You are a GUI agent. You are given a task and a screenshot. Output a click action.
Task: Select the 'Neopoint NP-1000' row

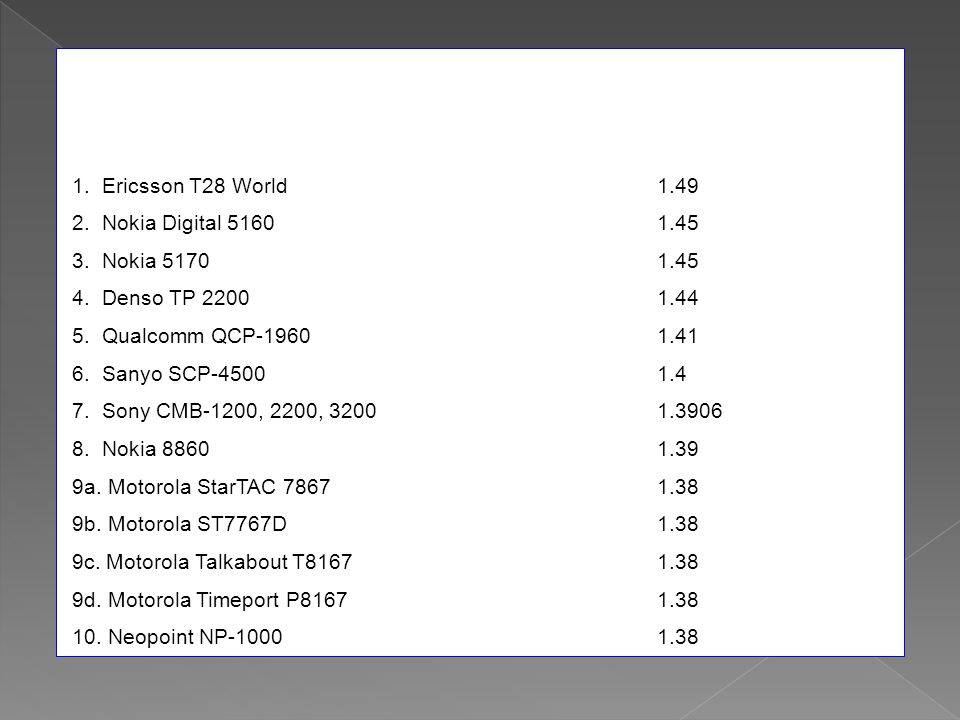pos(195,637)
